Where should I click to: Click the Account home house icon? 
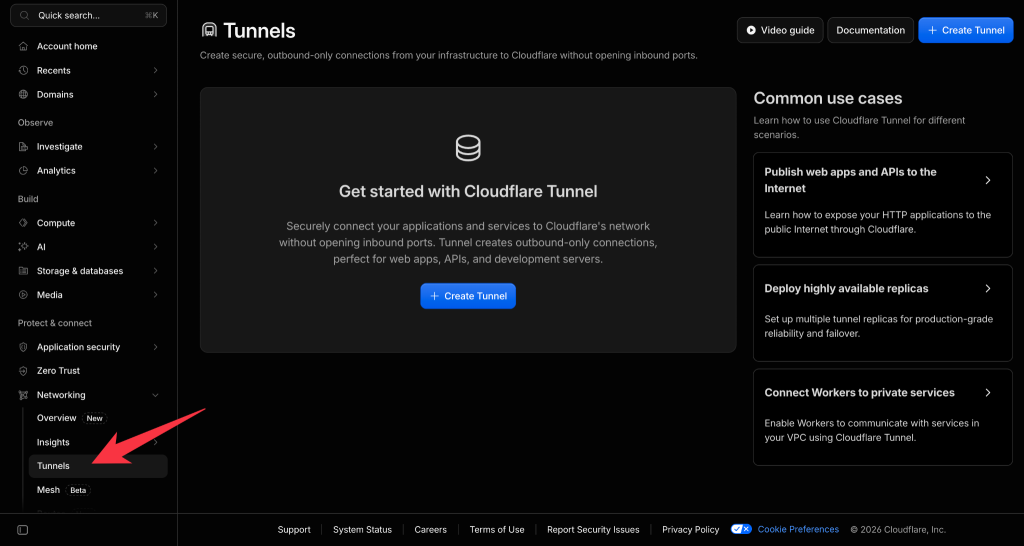tap(24, 46)
